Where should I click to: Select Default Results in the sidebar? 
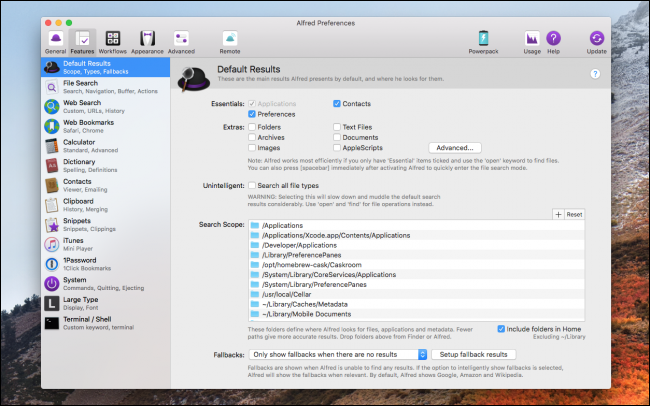(x=106, y=67)
